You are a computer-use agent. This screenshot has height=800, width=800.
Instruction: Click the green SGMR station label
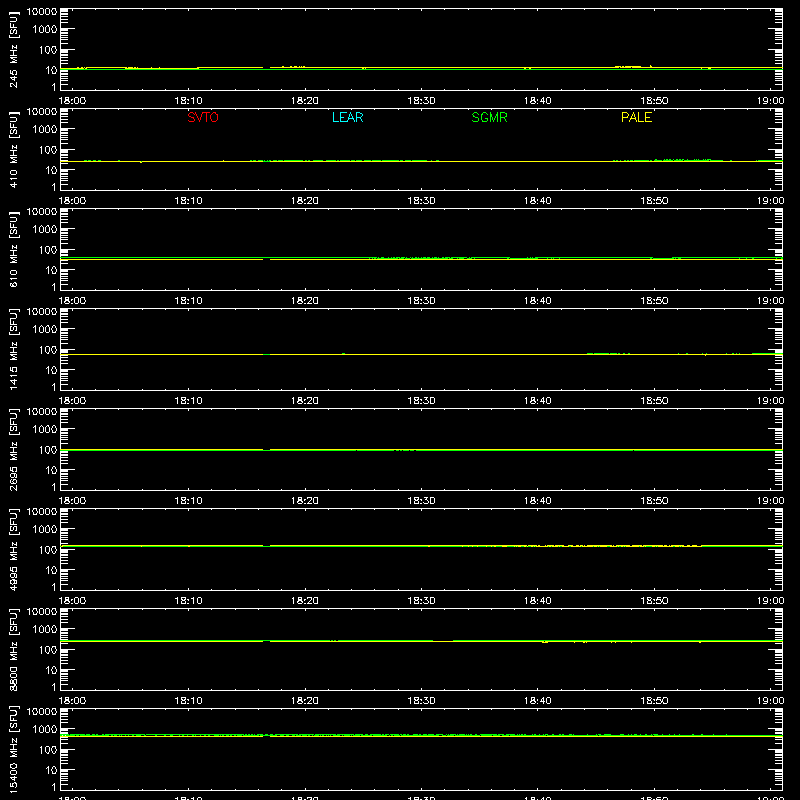[x=489, y=117]
